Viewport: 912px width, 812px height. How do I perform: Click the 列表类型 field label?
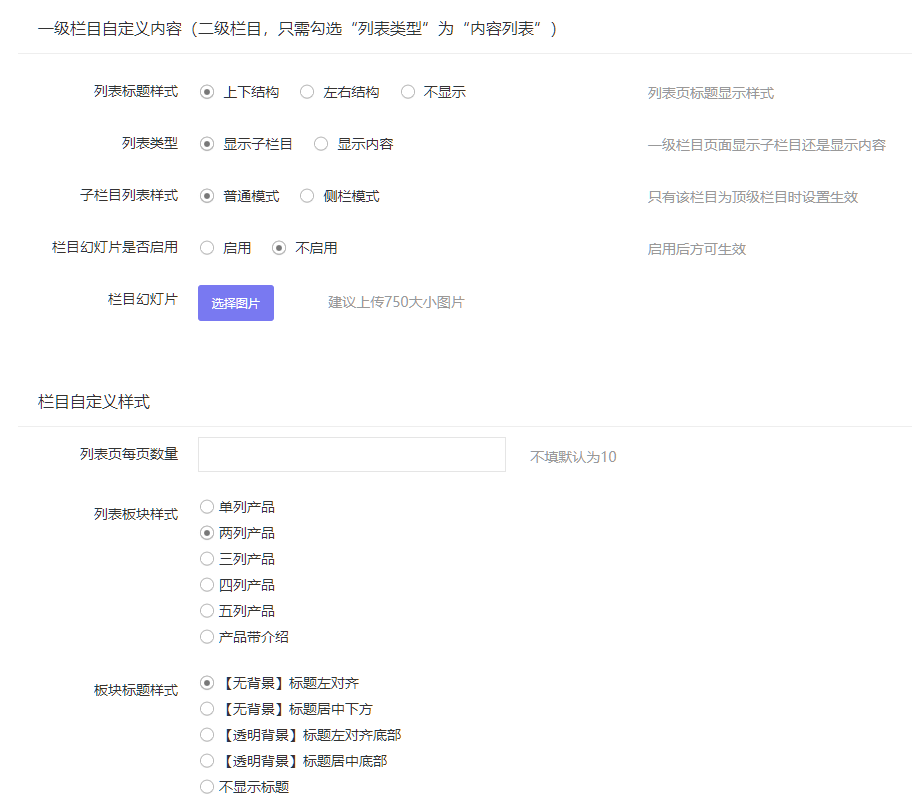pos(150,143)
